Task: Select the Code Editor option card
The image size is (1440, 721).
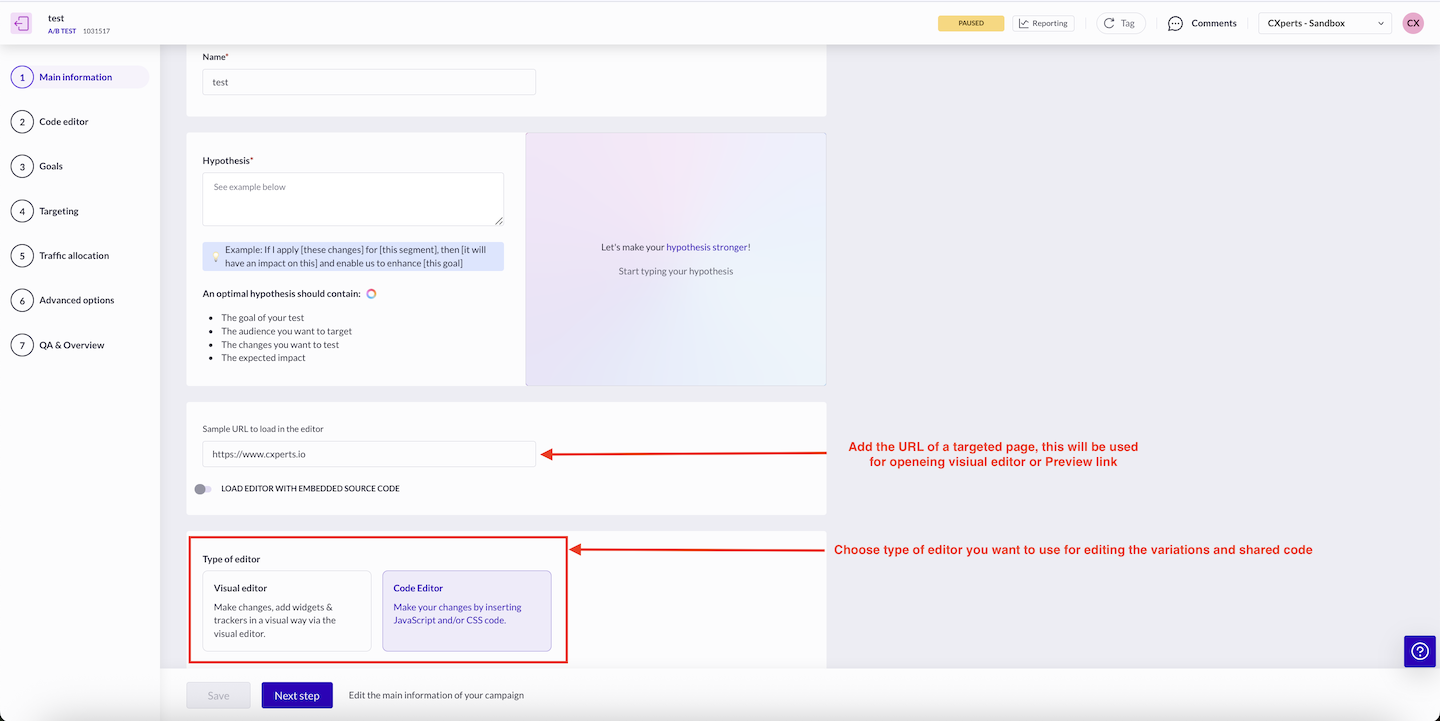Action: tap(466, 611)
